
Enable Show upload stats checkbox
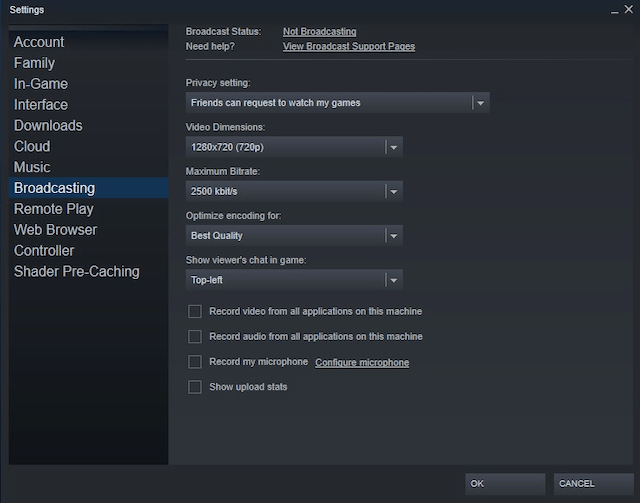pyautogui.click(x=195, y=387)
